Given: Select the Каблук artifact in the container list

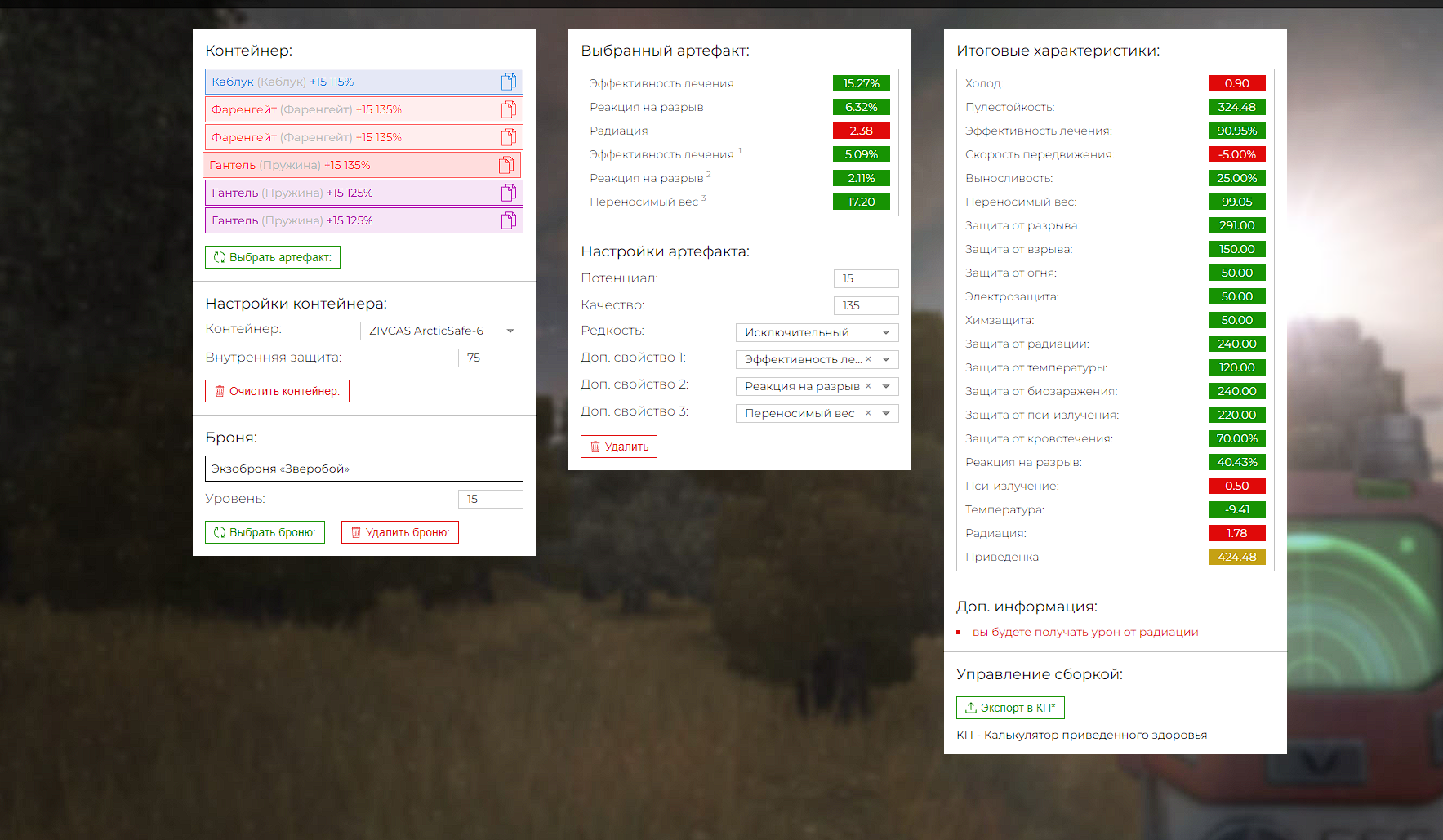Looking at the screenshot, I should [x=343, y=82].
